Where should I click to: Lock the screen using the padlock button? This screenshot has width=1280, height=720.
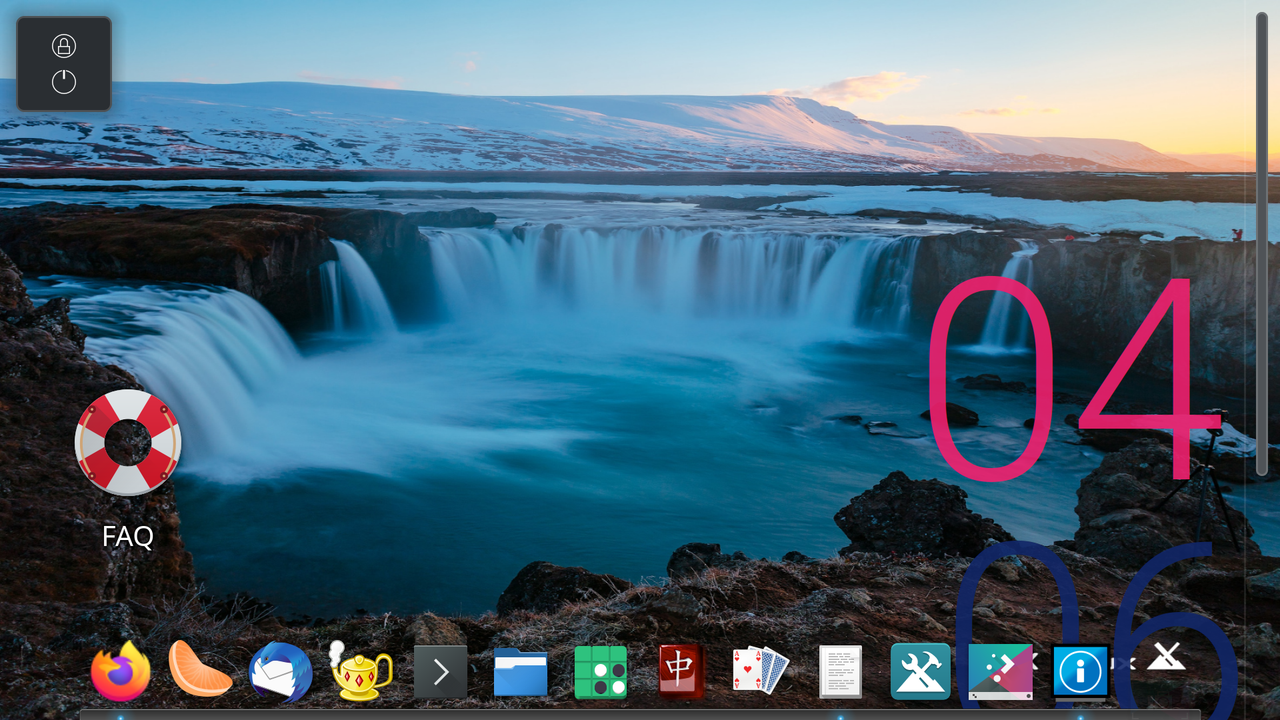click(x=64, y=46)
